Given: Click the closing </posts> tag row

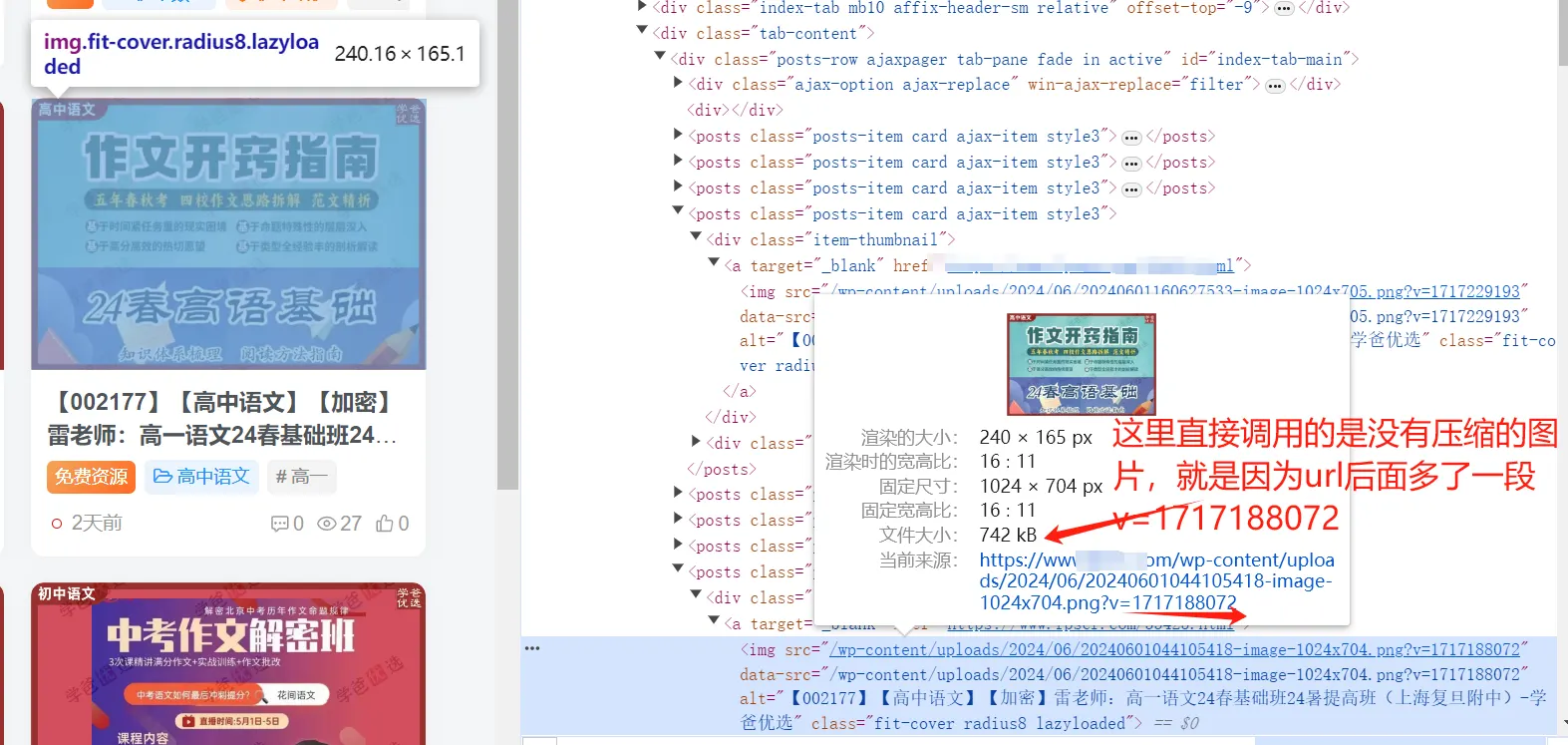Looking at the screenshot, I should 722,470.
